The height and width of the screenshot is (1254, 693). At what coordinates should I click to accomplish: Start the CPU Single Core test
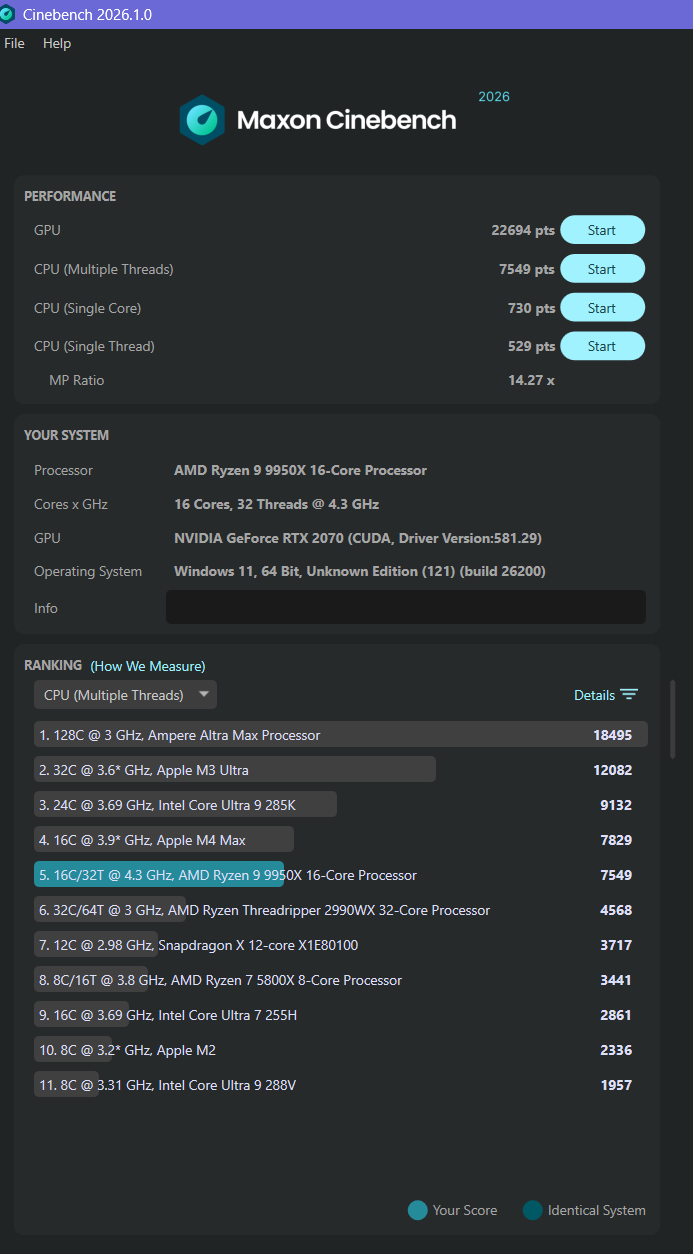coord(602,308)
